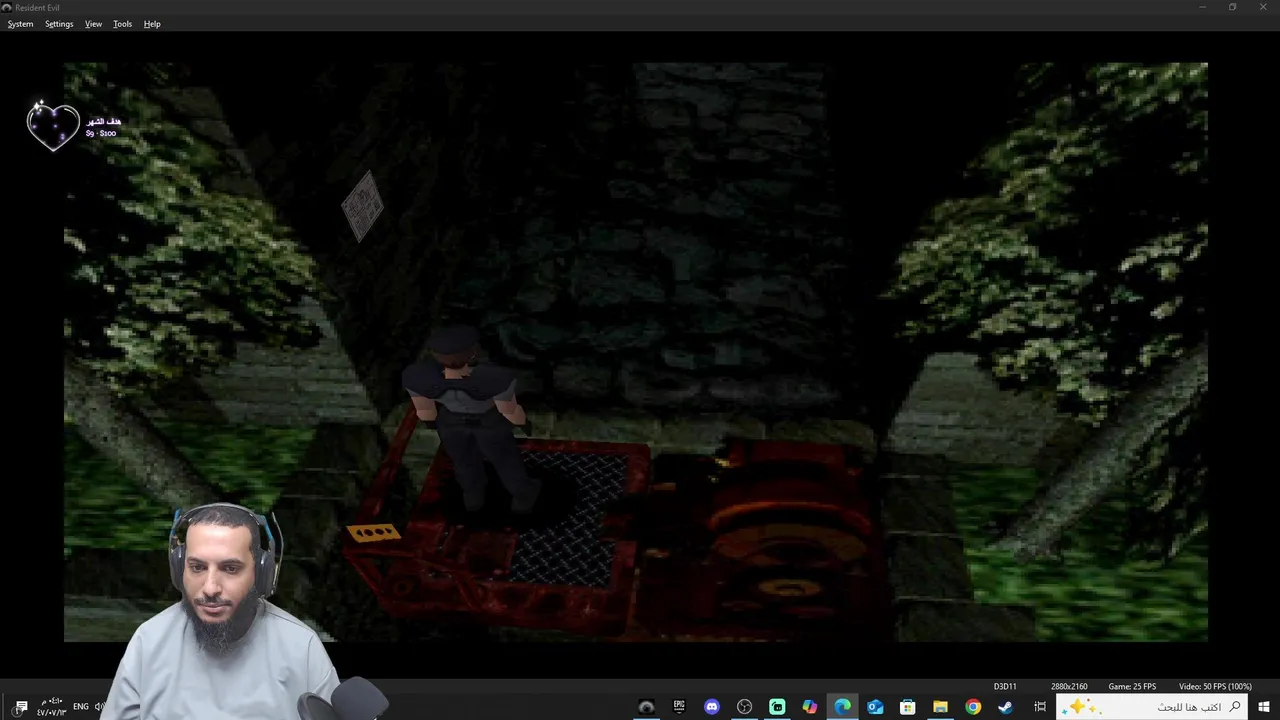This screenshot has height=720, width=1280.
Task: Open the Tools menu
Action: tap(122, 24)
